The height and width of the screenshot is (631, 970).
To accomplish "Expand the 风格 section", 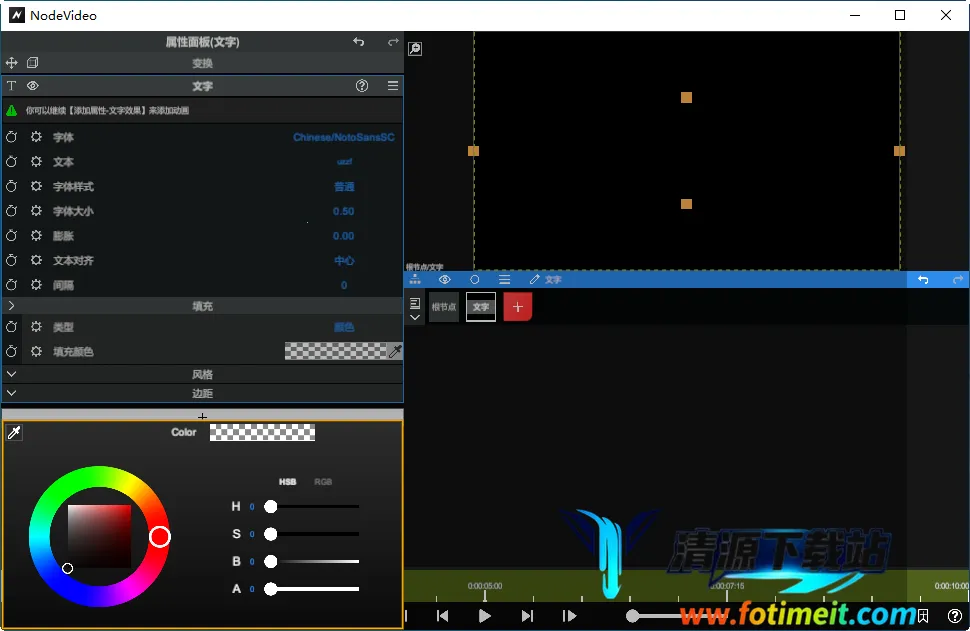I will [x=11, y=374].
